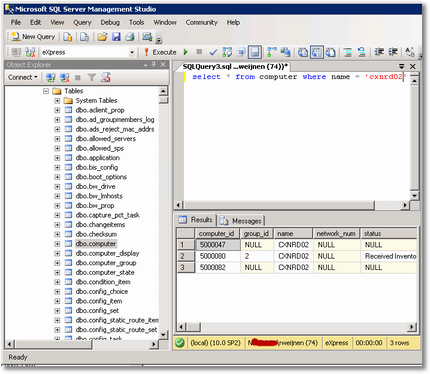The width and height of the screenshot is (430, 374).
Task: Expand dbo.config_set table node
Action: point(57,311)
